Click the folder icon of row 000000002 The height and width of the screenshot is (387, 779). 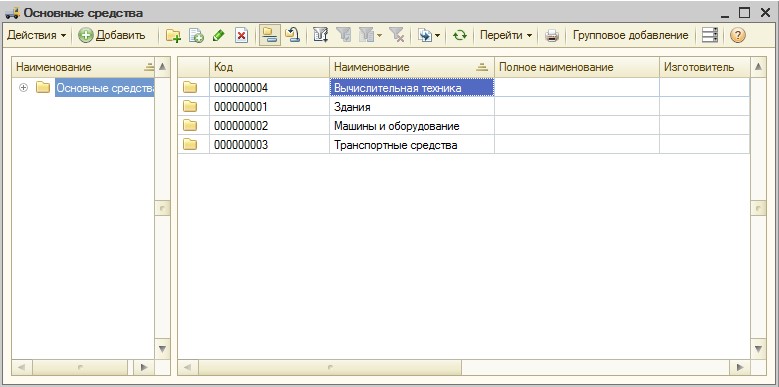click(190, 126)
